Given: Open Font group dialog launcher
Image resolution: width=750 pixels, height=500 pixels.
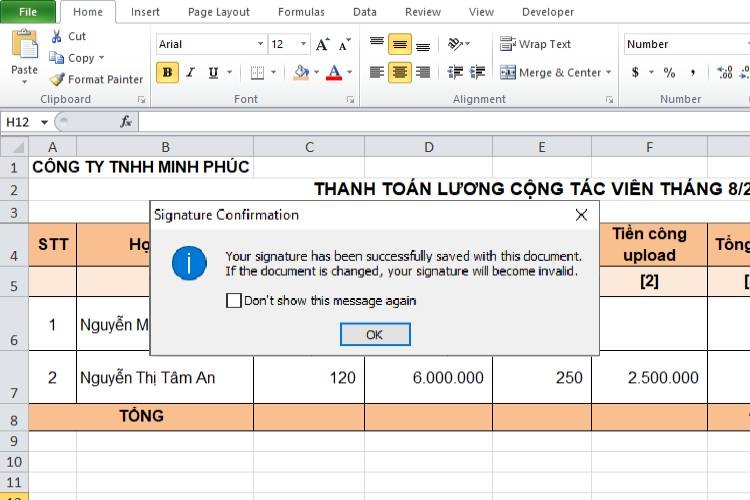Looking at the screenshot, I should tap(351, 100).
